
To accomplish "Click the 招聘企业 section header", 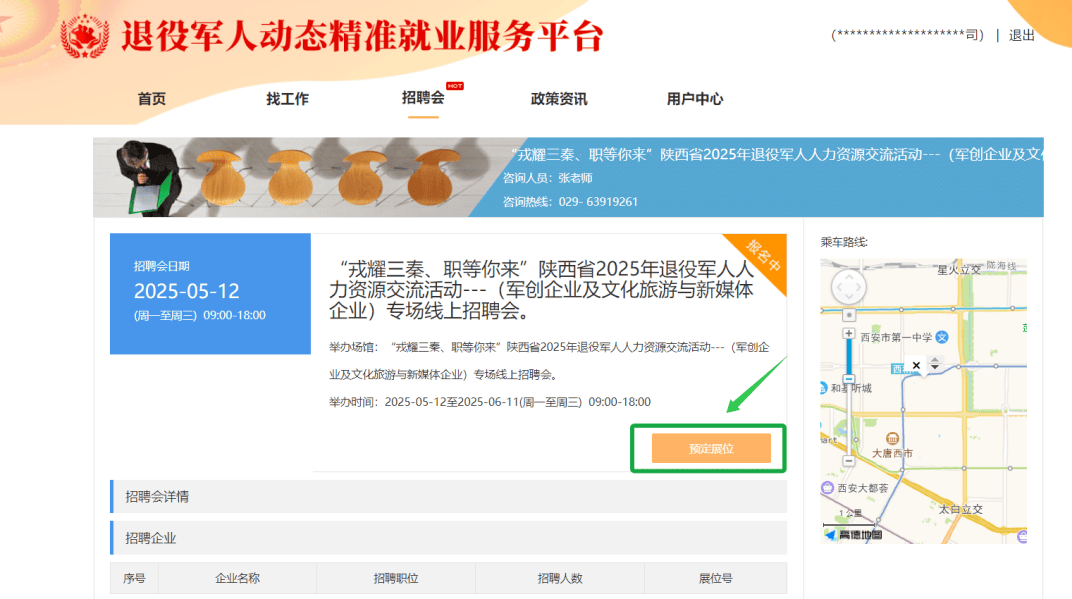I will 448,538.
